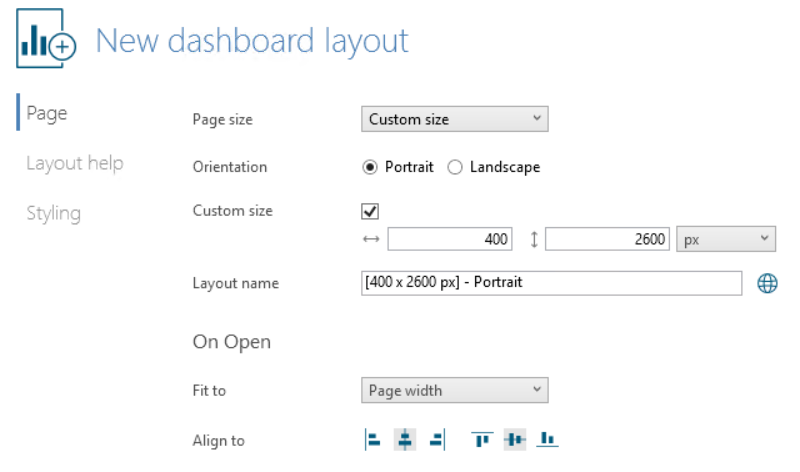800x472 pixels.
Task: Click align middle vertically icon
Action: tap(515, 439)
